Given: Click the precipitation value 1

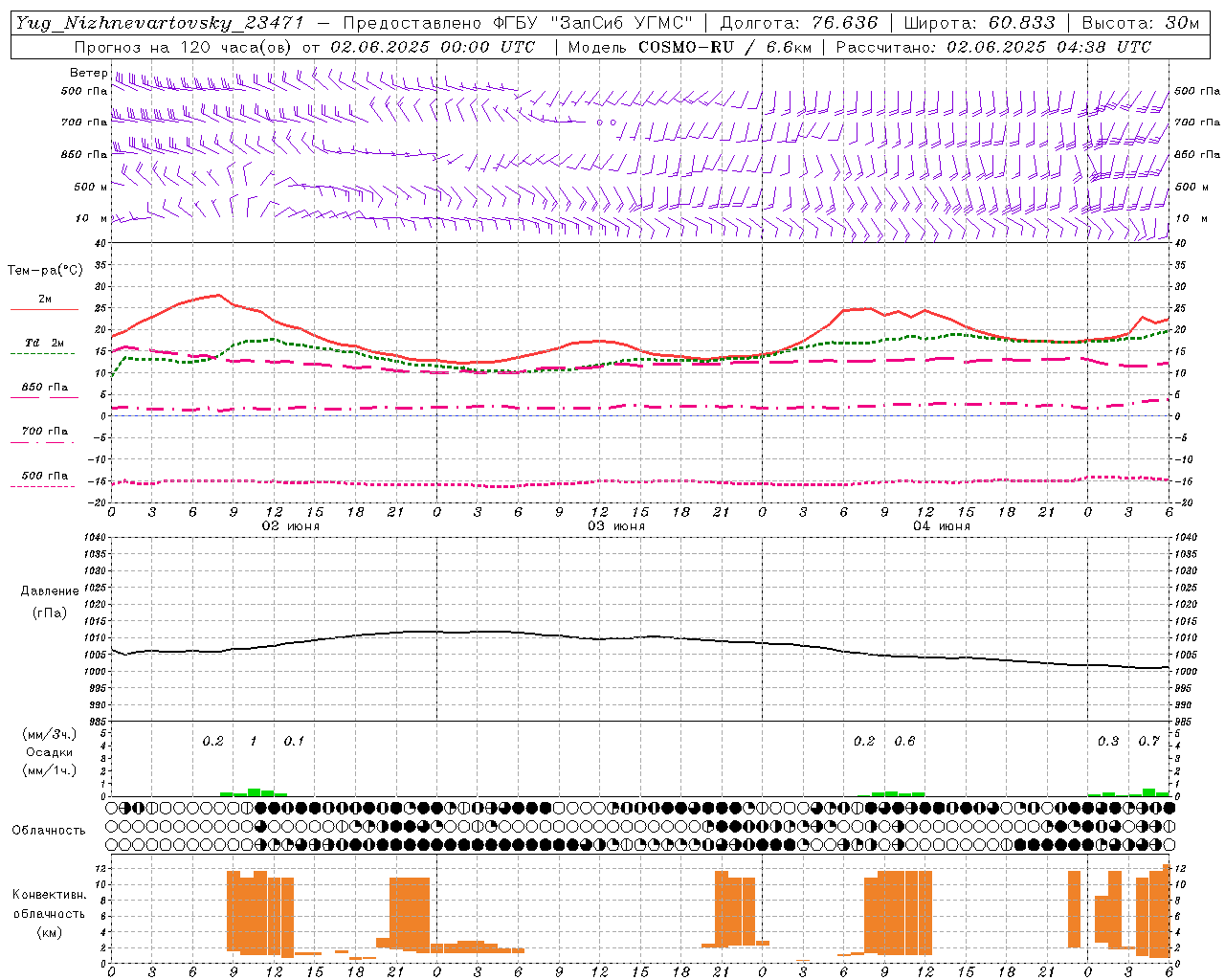Looking at the screenshot, I should [253, 741].
